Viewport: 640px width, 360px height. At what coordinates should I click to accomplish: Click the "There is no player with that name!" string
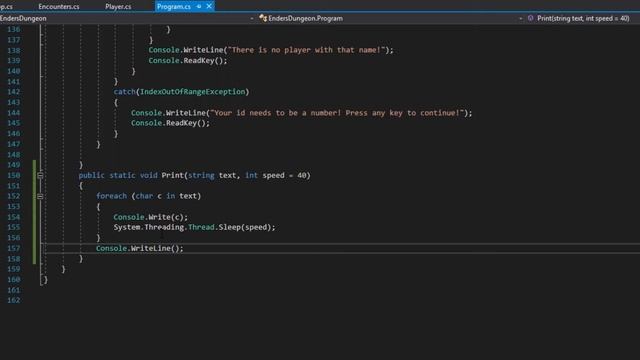pos(306,50)
